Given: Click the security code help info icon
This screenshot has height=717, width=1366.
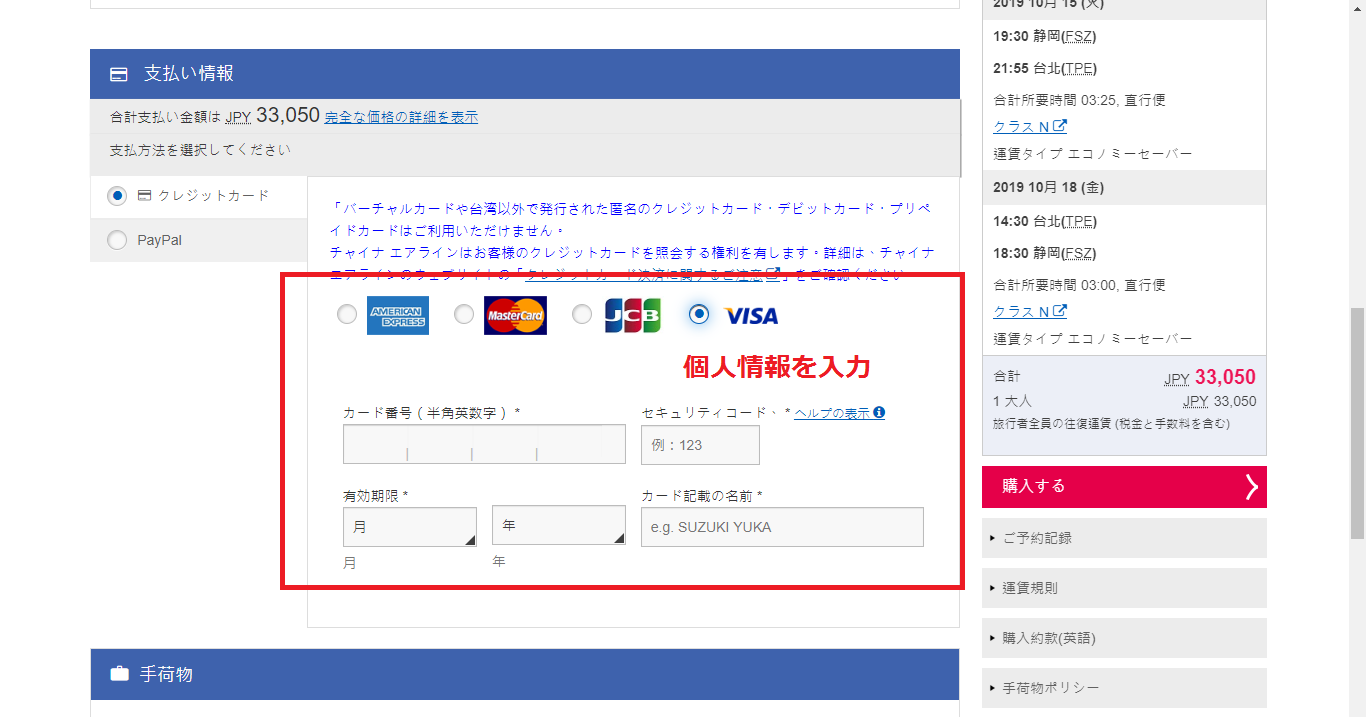Looking at the screenshot, I should [x=879, y=413].
